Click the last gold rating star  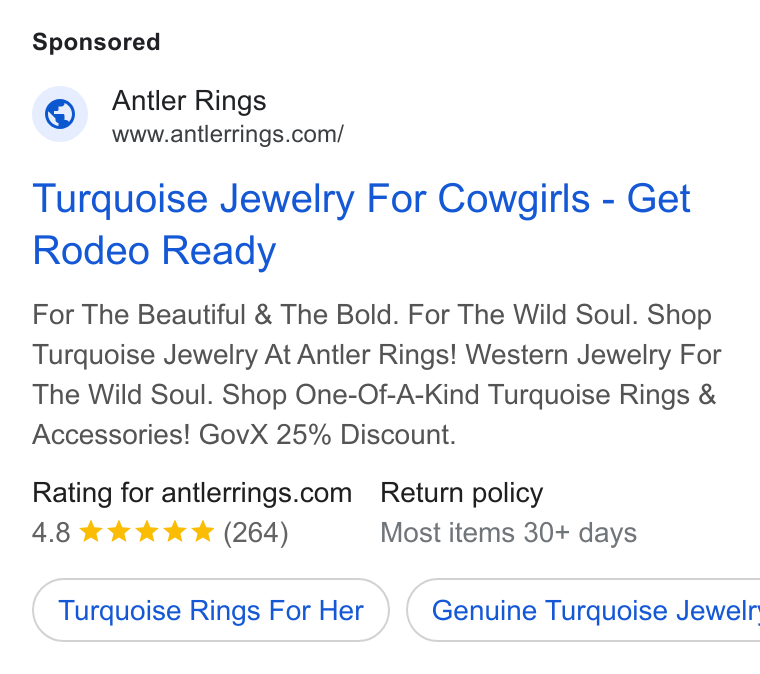click(x=203, y=531)
